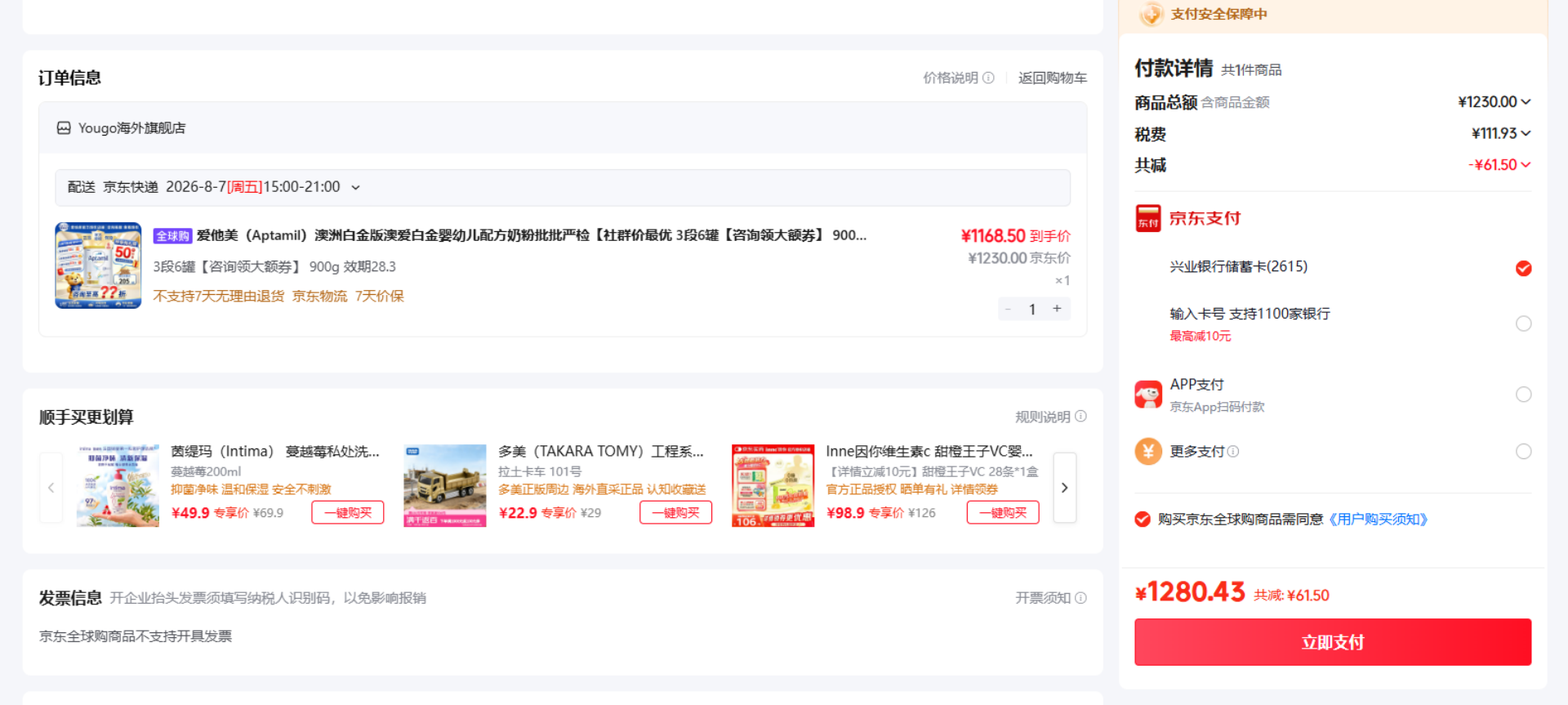Viewport: 1568px width, 705px height.
Task: Click the ¥98.9 专享价 price
Action: coord(865,513)
